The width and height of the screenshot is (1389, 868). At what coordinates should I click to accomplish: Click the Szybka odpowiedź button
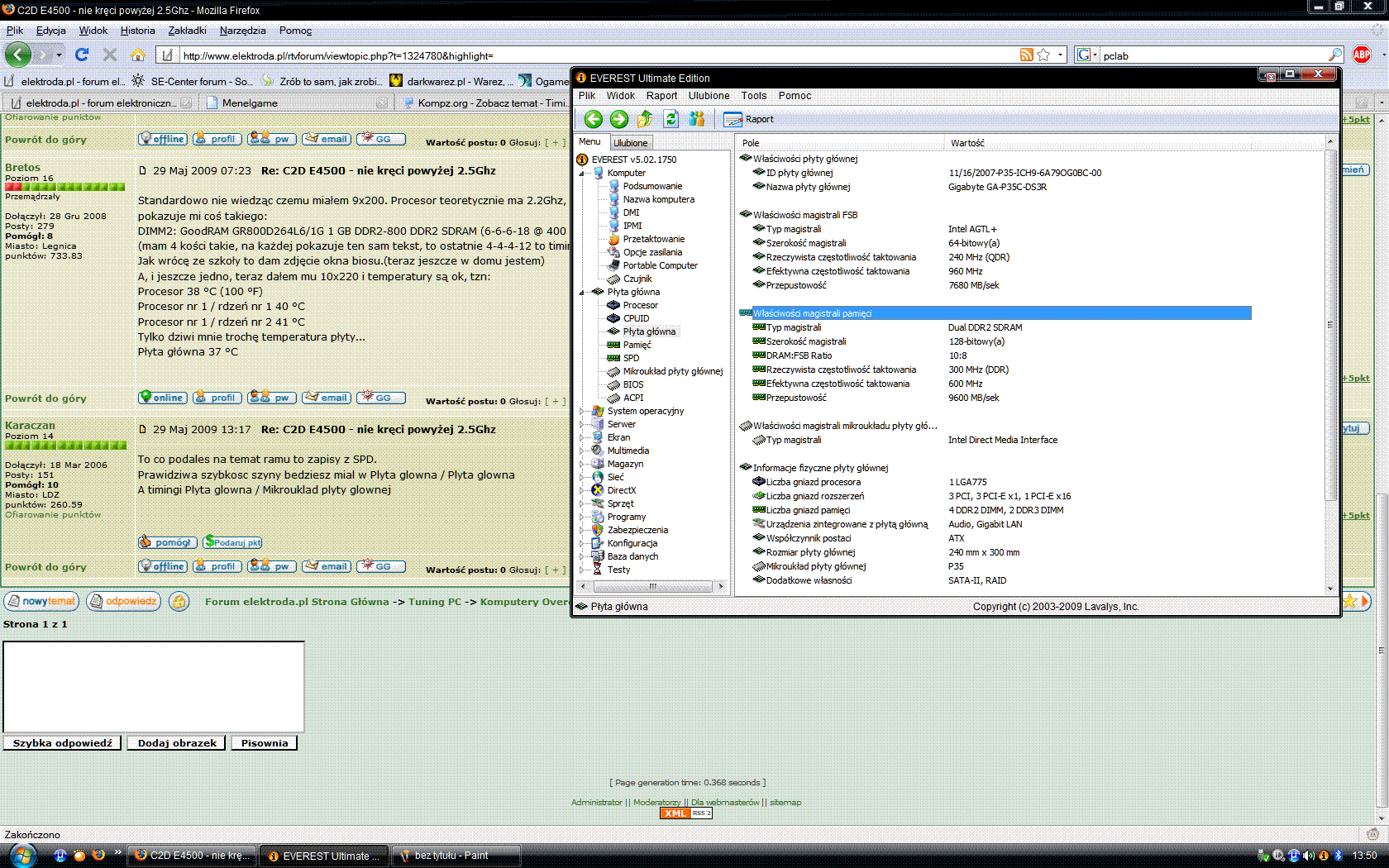pos(63,743)
